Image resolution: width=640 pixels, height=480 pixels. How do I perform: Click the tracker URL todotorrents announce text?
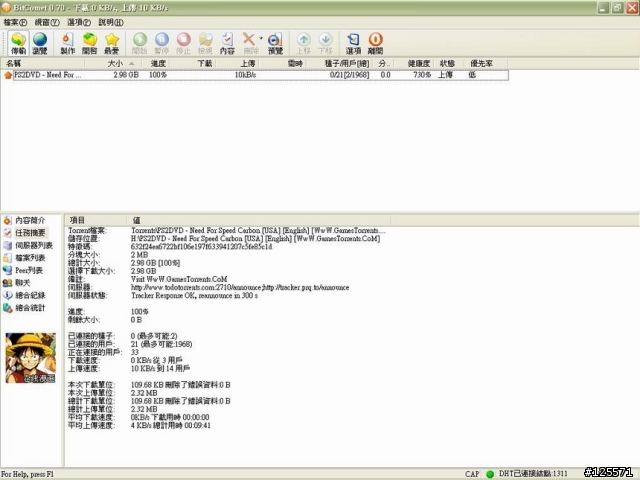240,287
